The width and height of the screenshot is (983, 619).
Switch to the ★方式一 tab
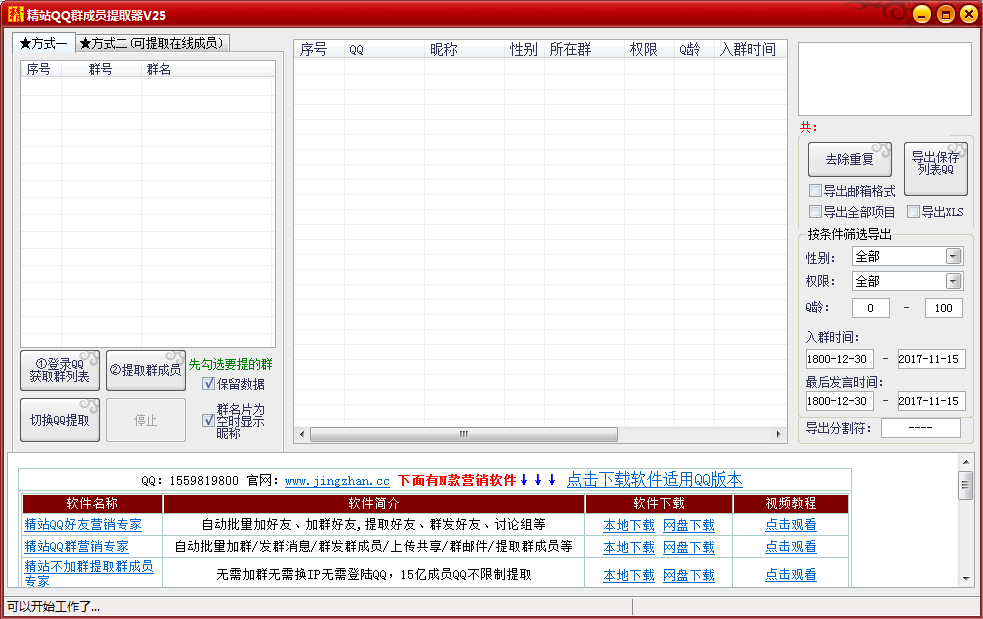(x=44, y=43)
